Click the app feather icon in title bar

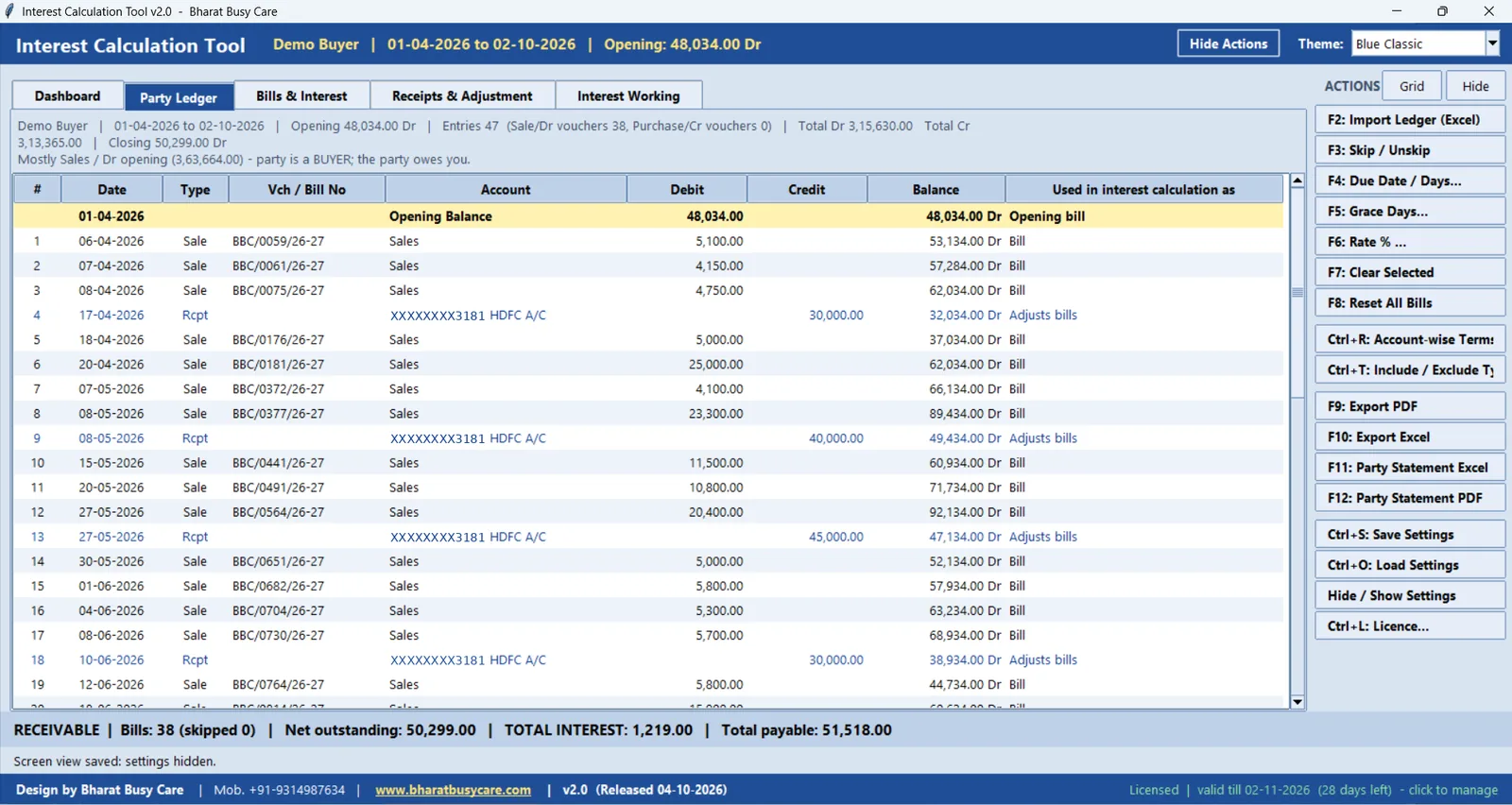[9, 11]
